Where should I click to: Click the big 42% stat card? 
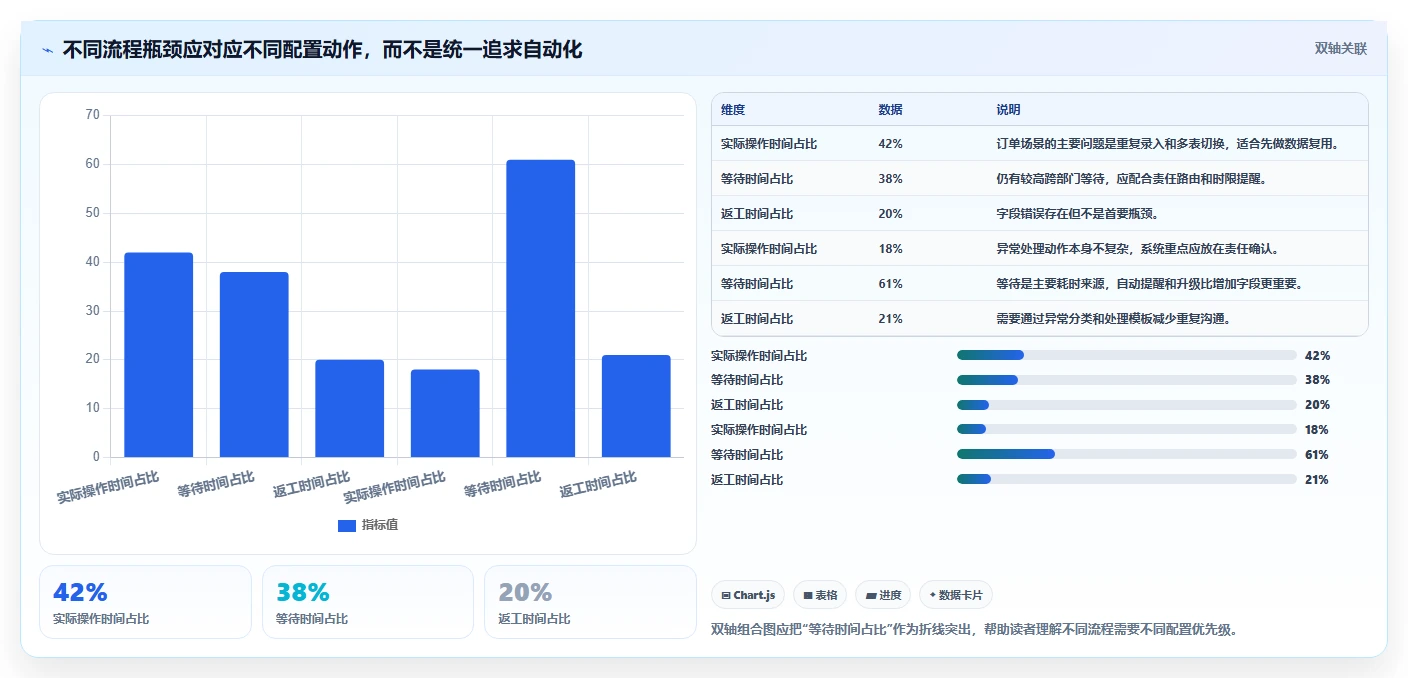[x=145, y=602]
